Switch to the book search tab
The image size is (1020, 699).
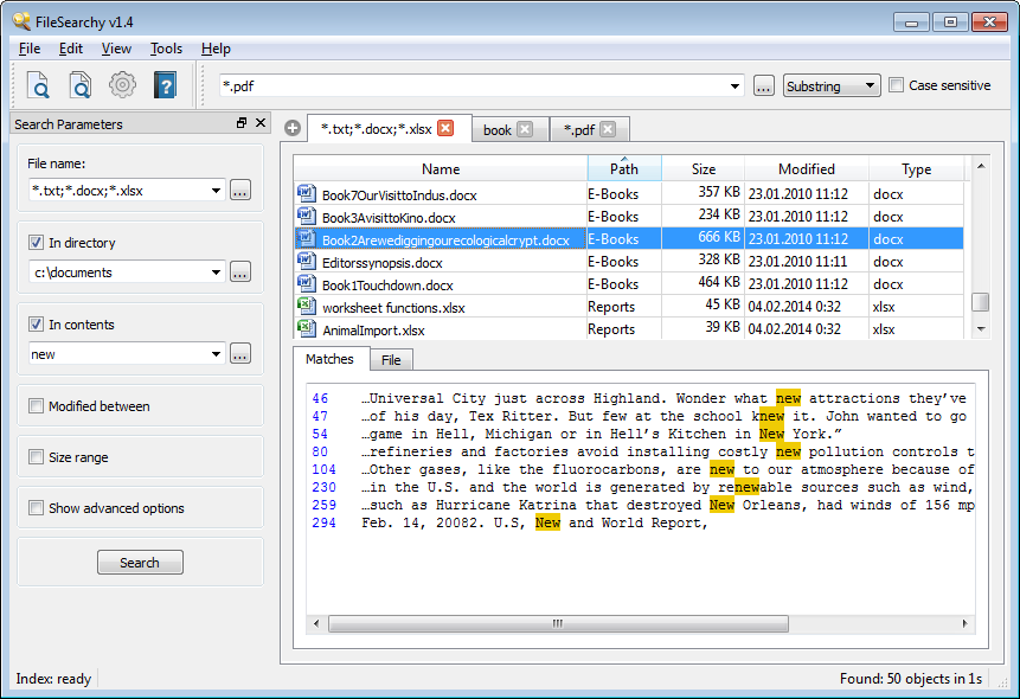click(498, 130)
